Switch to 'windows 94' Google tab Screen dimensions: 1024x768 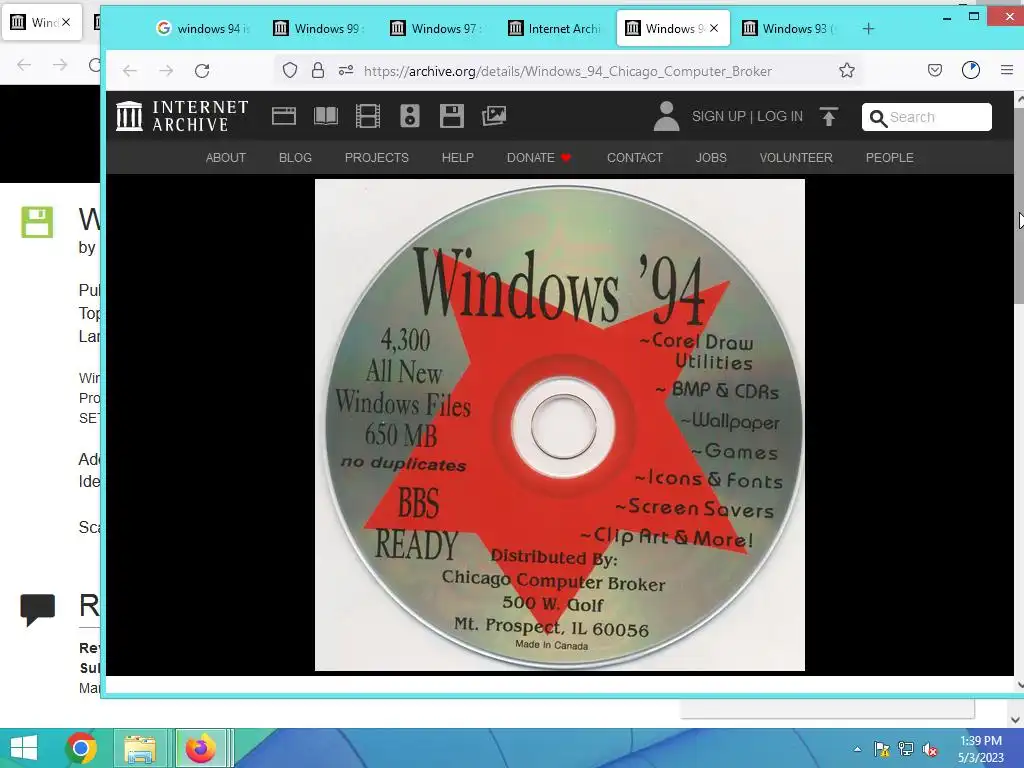tap(203, 29)
